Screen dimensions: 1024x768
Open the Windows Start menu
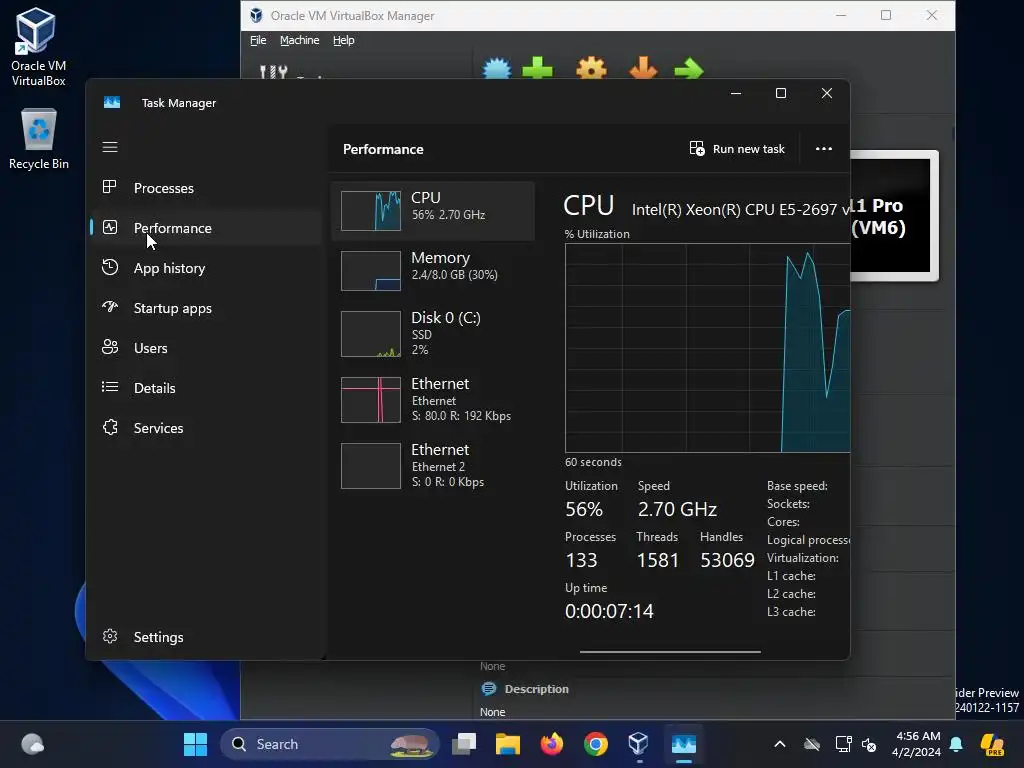(195, 744)
